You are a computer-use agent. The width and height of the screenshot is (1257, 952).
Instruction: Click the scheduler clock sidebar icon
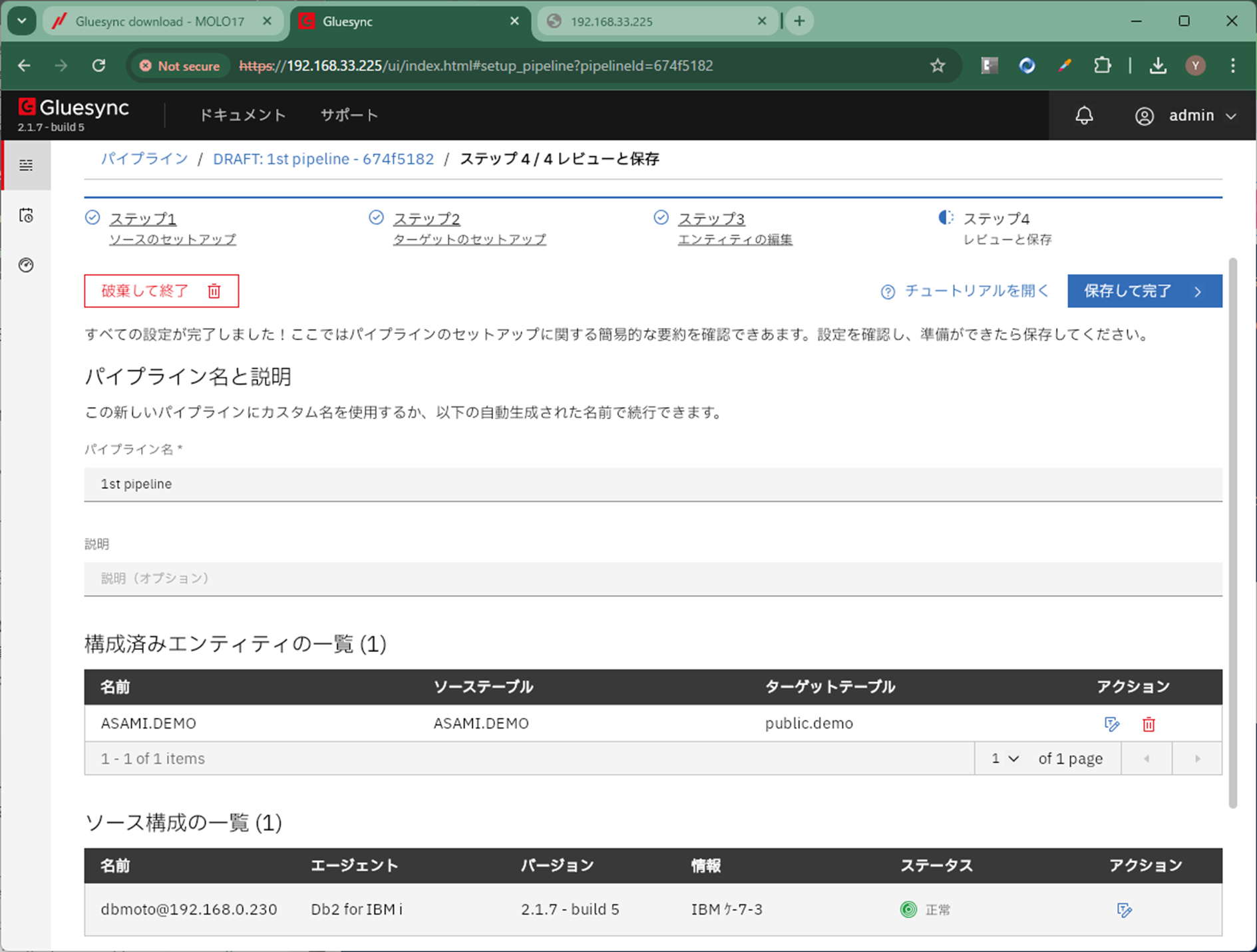point(26,216)
